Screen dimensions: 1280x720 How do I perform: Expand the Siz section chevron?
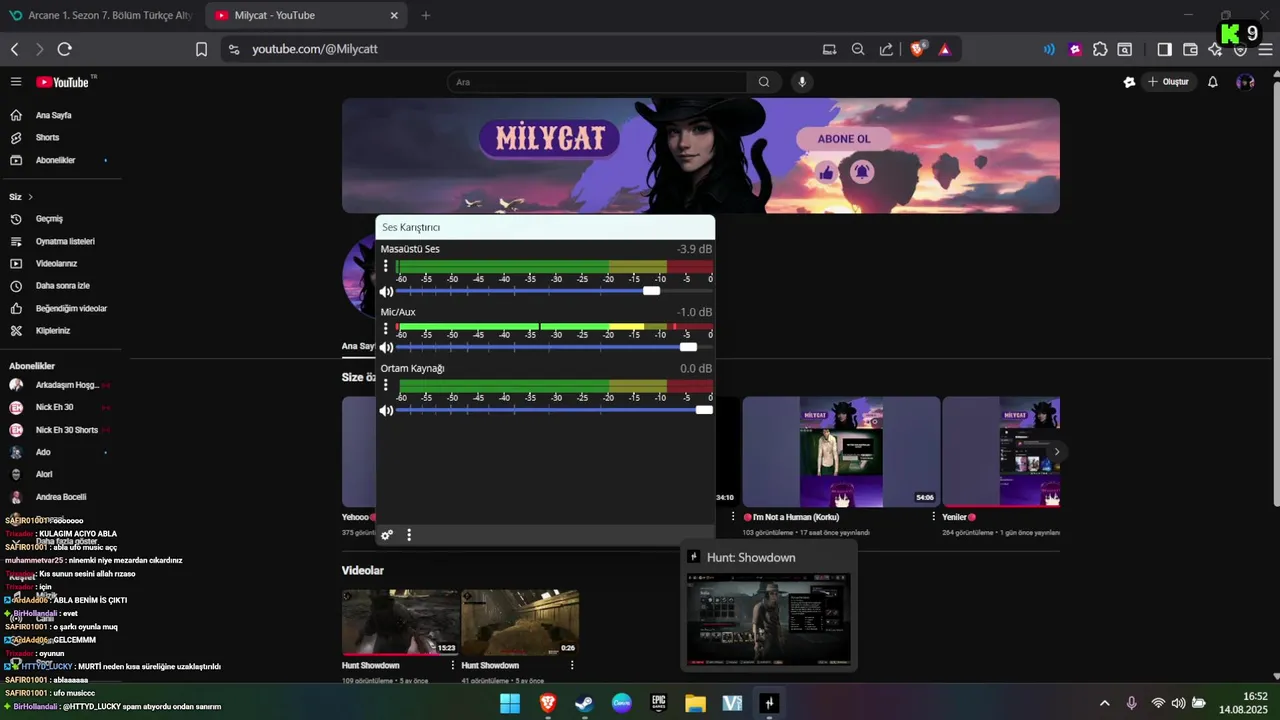click(30, 197)
